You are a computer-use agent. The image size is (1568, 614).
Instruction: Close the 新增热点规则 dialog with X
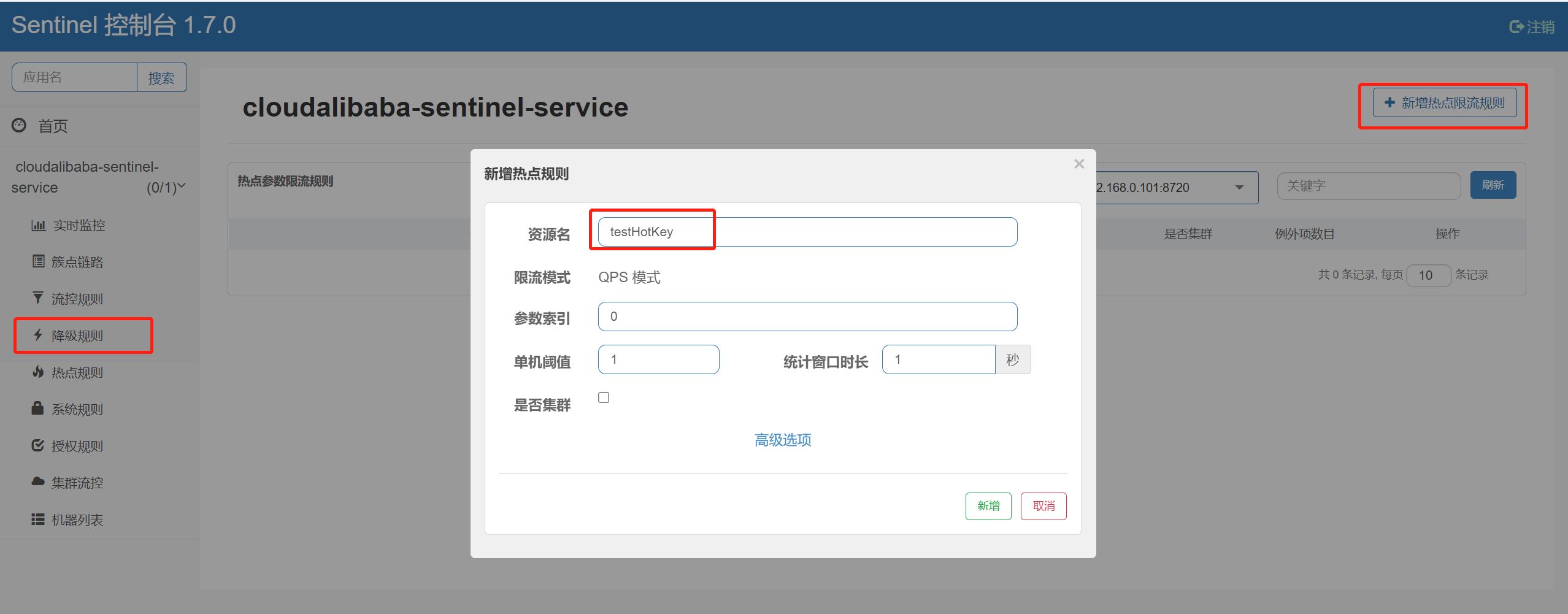click(x=1079, y=164)
